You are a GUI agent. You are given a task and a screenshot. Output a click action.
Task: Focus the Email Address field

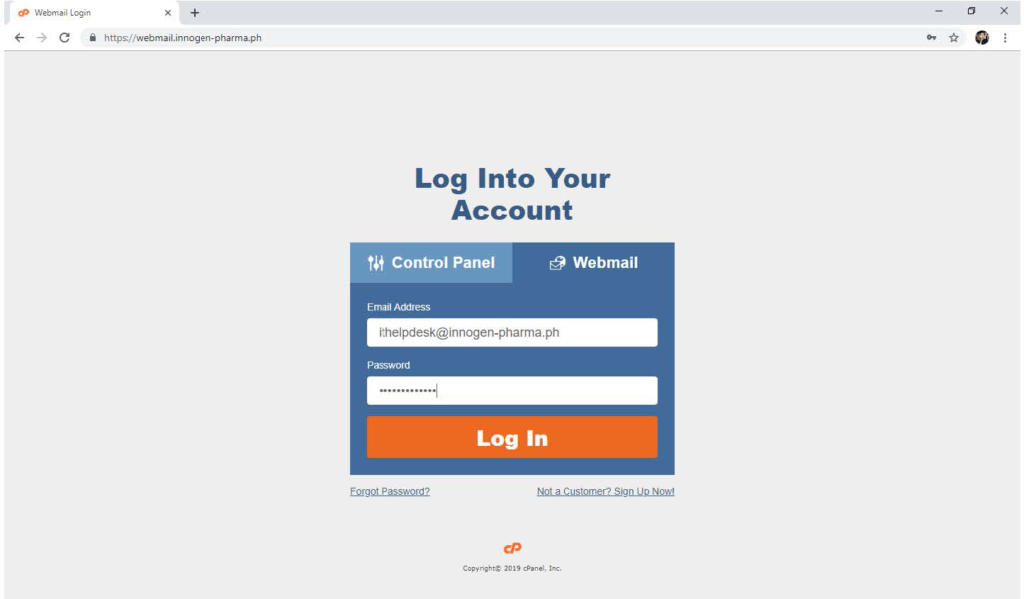[512, 332]
